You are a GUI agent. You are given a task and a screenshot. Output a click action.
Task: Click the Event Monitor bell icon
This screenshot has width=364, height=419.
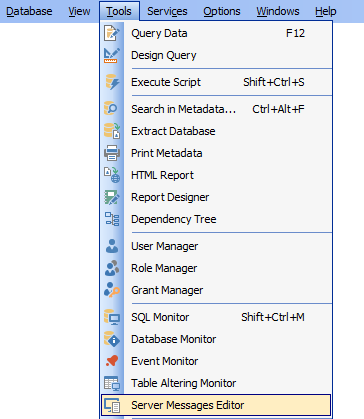point(112,361)
